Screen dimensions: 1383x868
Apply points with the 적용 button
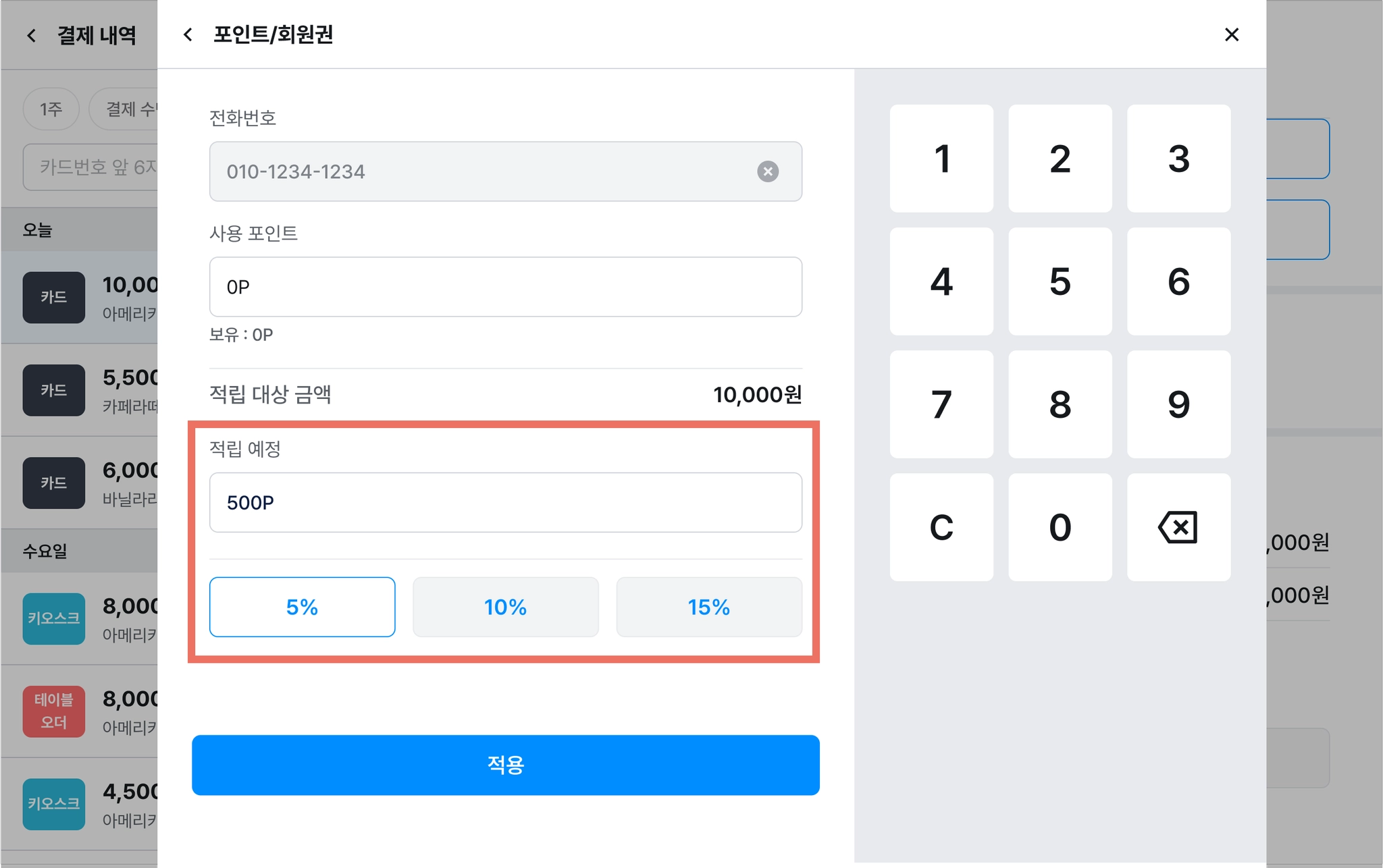click(x=505, y=765)
